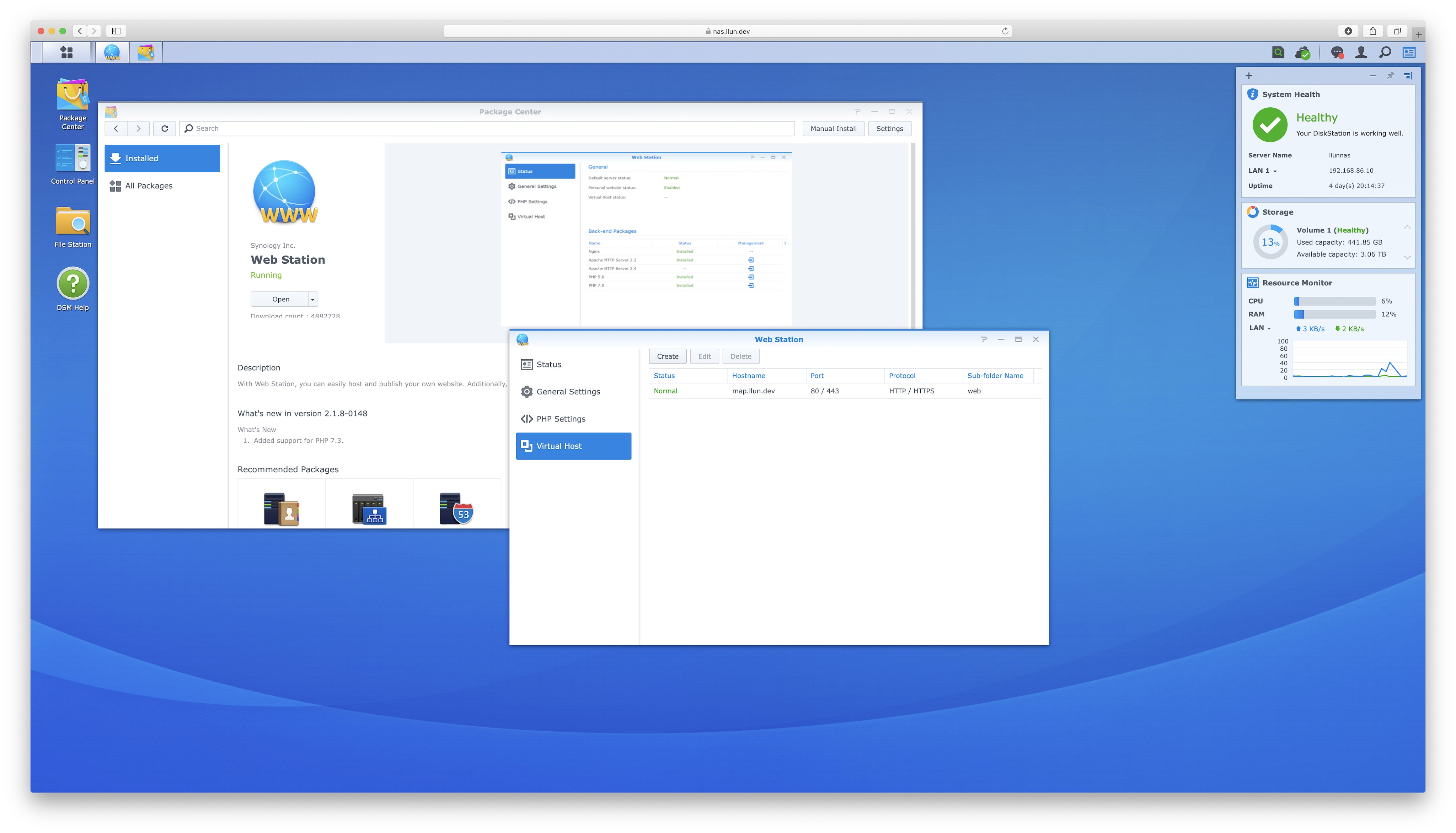Open LAN dropdown in Resource Monitor
This screenshot has width=1456, height=833.
(1269, 328)
